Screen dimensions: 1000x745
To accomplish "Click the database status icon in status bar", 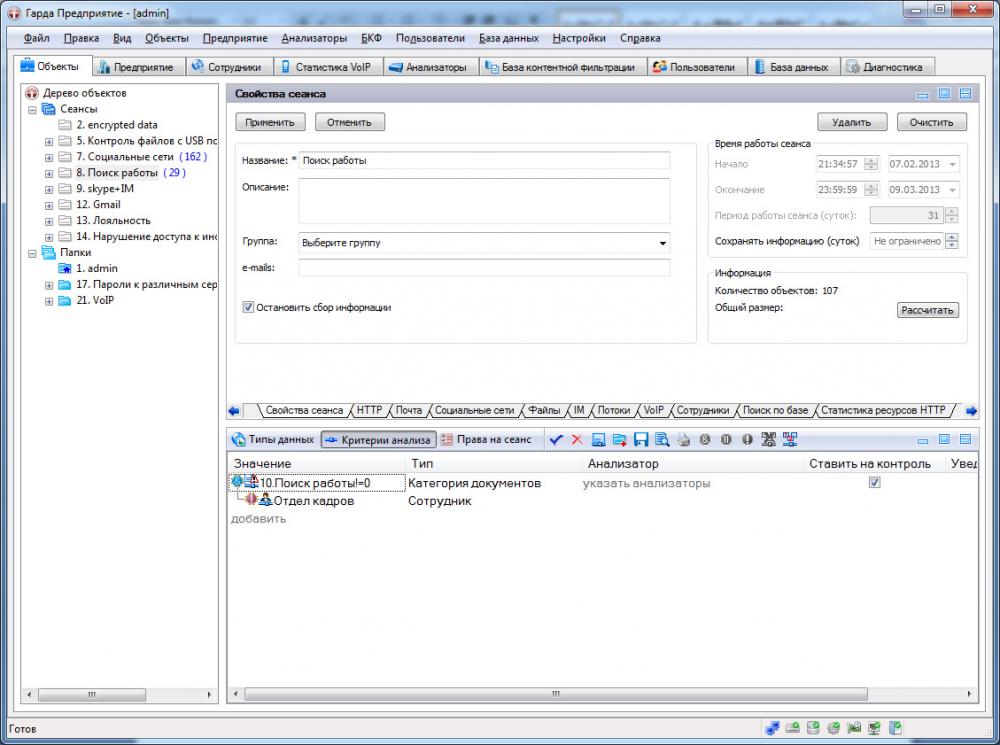I will point(813,728).
